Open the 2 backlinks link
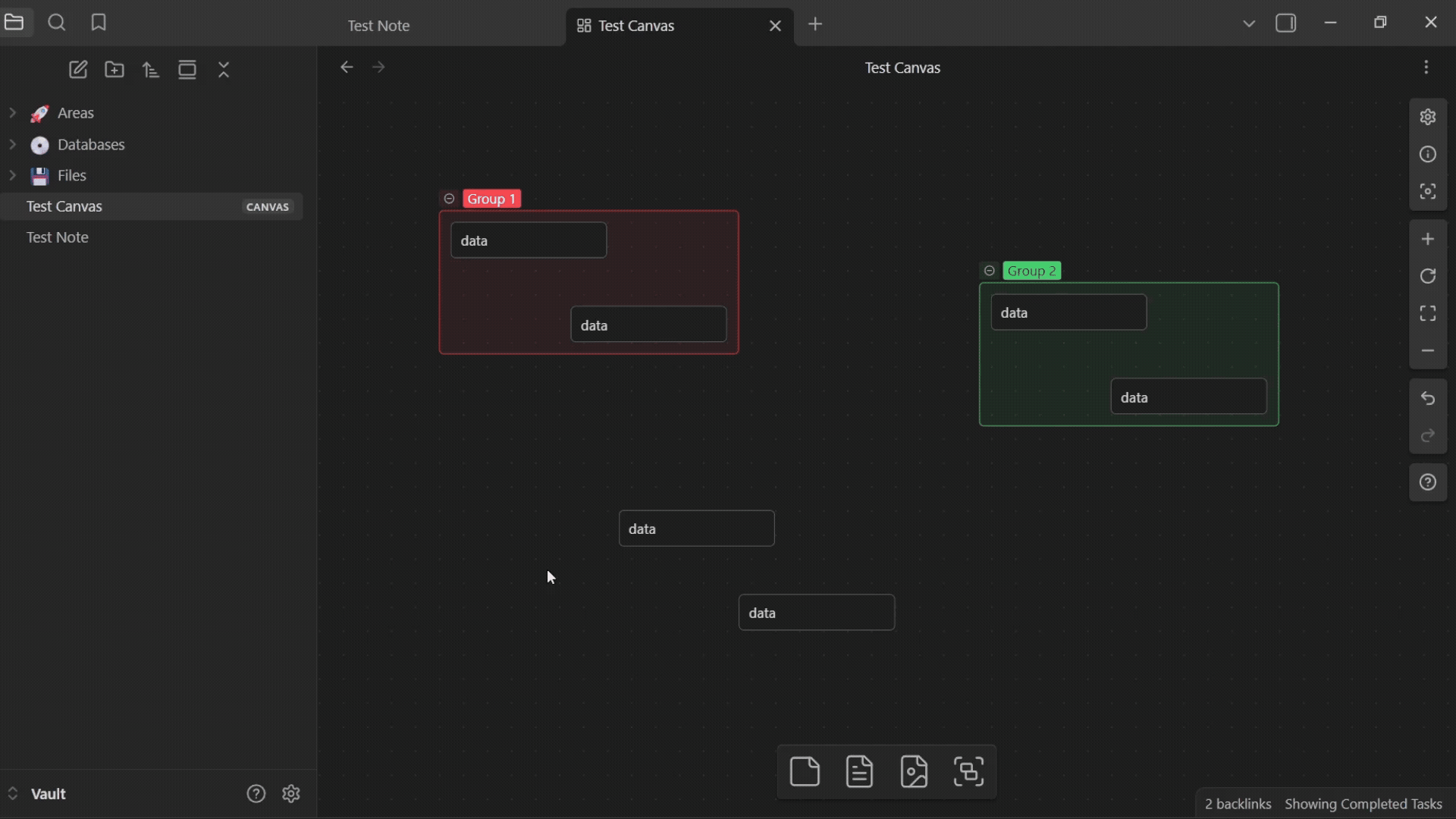Image resolution: width=1456 pixels, height=819 pixels. pyautogui.click(x=1239, y=804)
